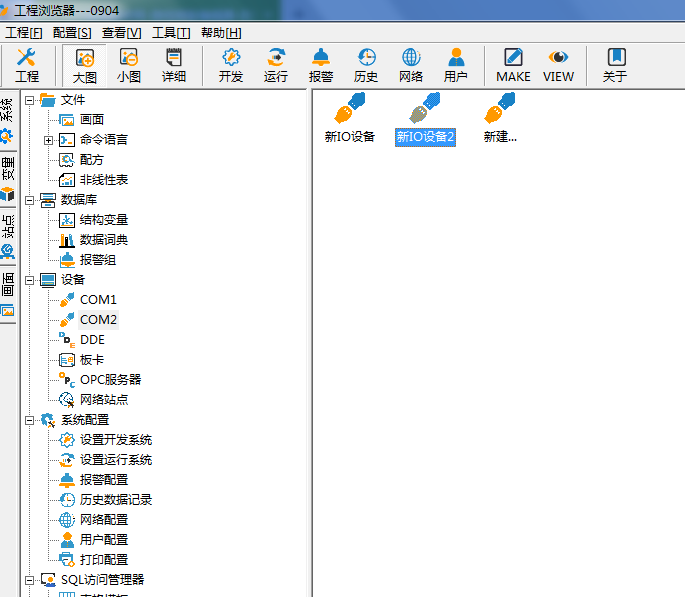
Task: Select 非线性表 tree node
Action: 104,180
